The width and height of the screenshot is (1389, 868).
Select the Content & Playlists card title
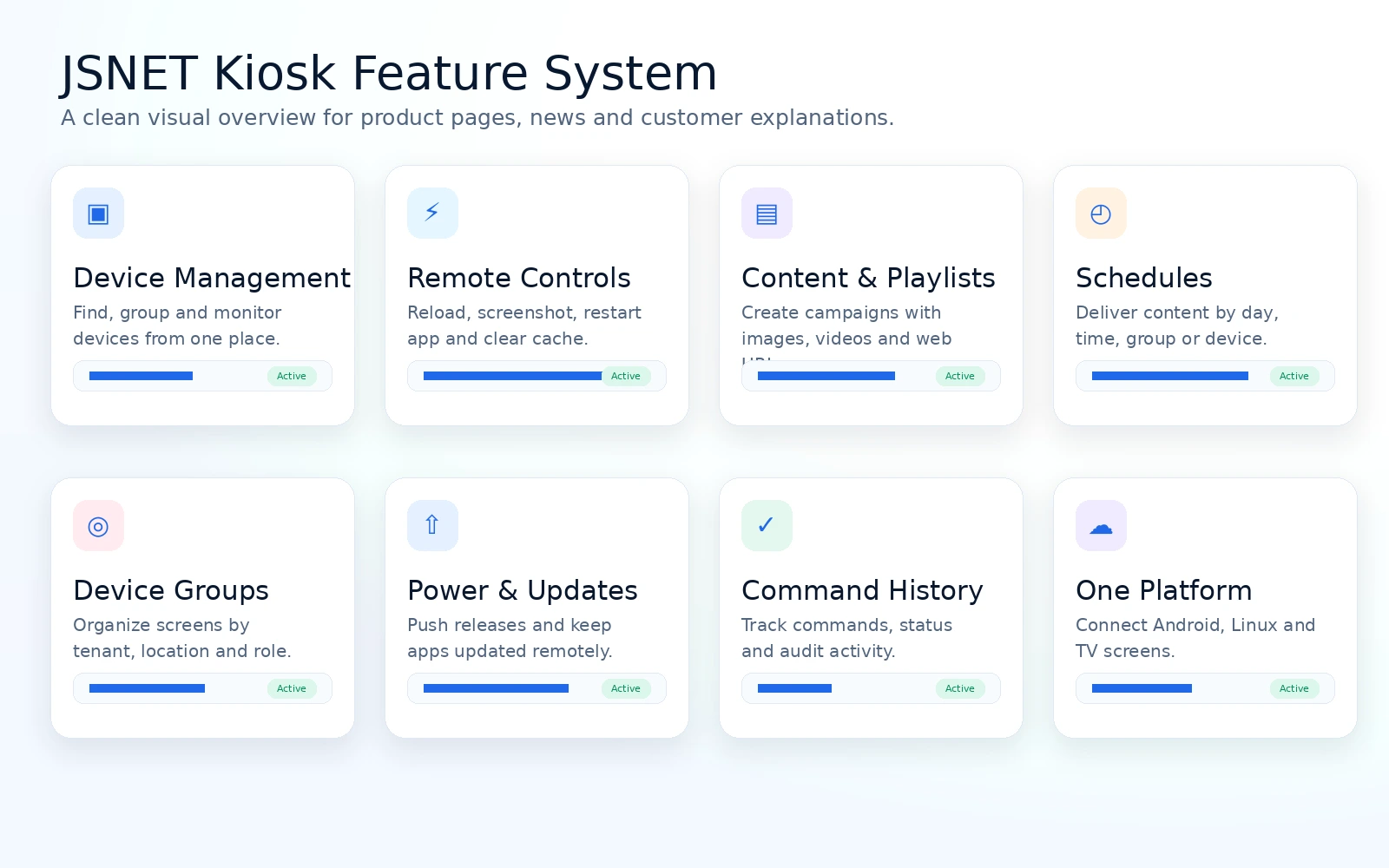click(x=868, y=278)
